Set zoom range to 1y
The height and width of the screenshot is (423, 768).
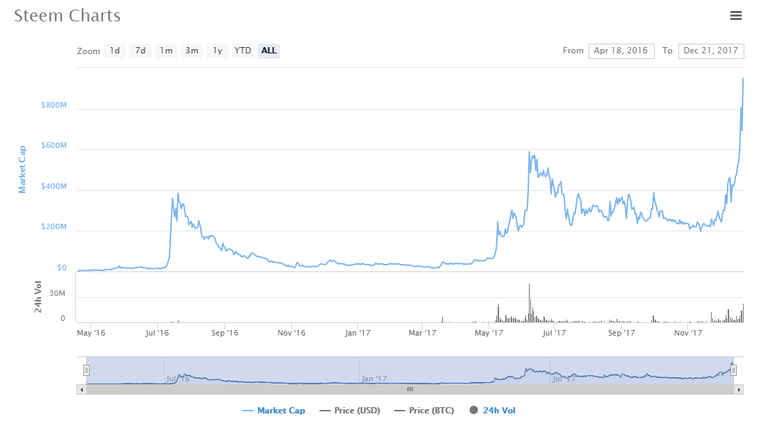coord(217,51)
